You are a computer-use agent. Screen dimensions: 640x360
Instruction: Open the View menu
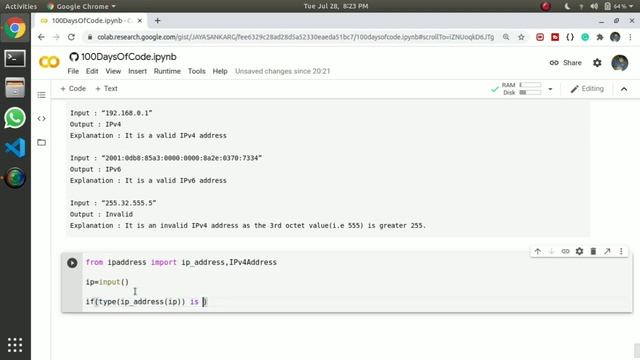point(113,71)
